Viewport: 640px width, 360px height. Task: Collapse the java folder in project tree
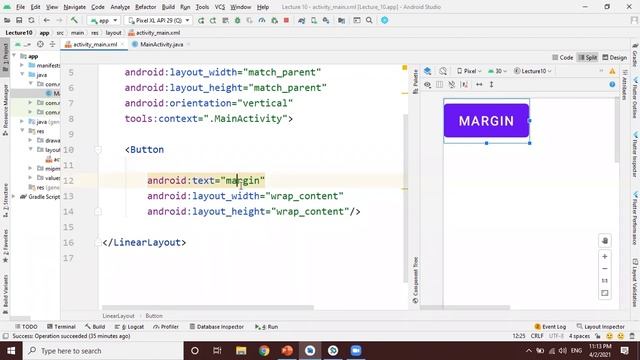click(22, 75)
